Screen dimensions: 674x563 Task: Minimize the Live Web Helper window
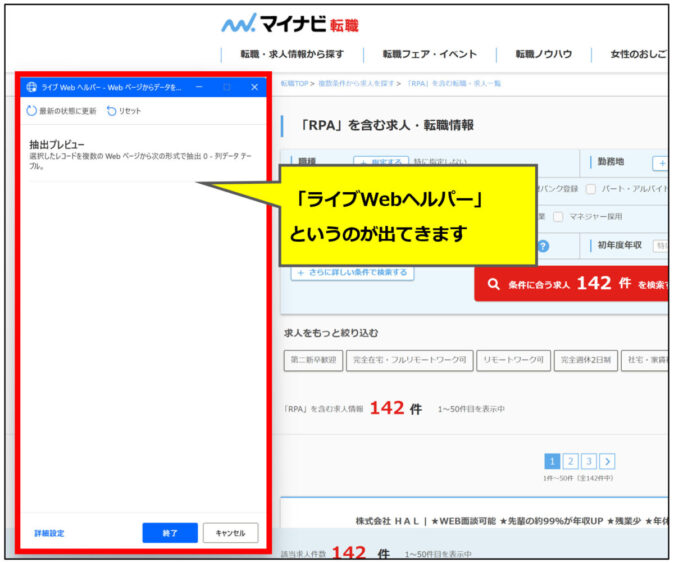point(199,87)
